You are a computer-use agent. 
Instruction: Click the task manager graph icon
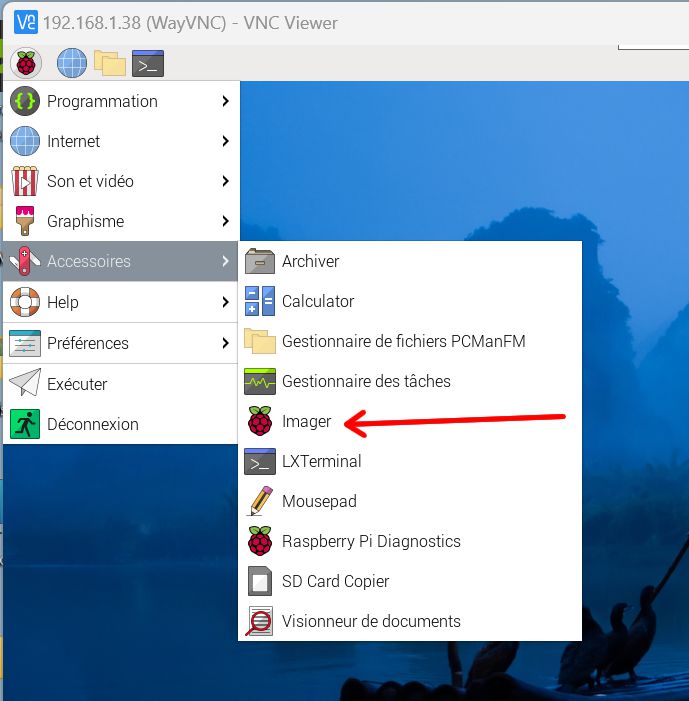tap(260, 381)
